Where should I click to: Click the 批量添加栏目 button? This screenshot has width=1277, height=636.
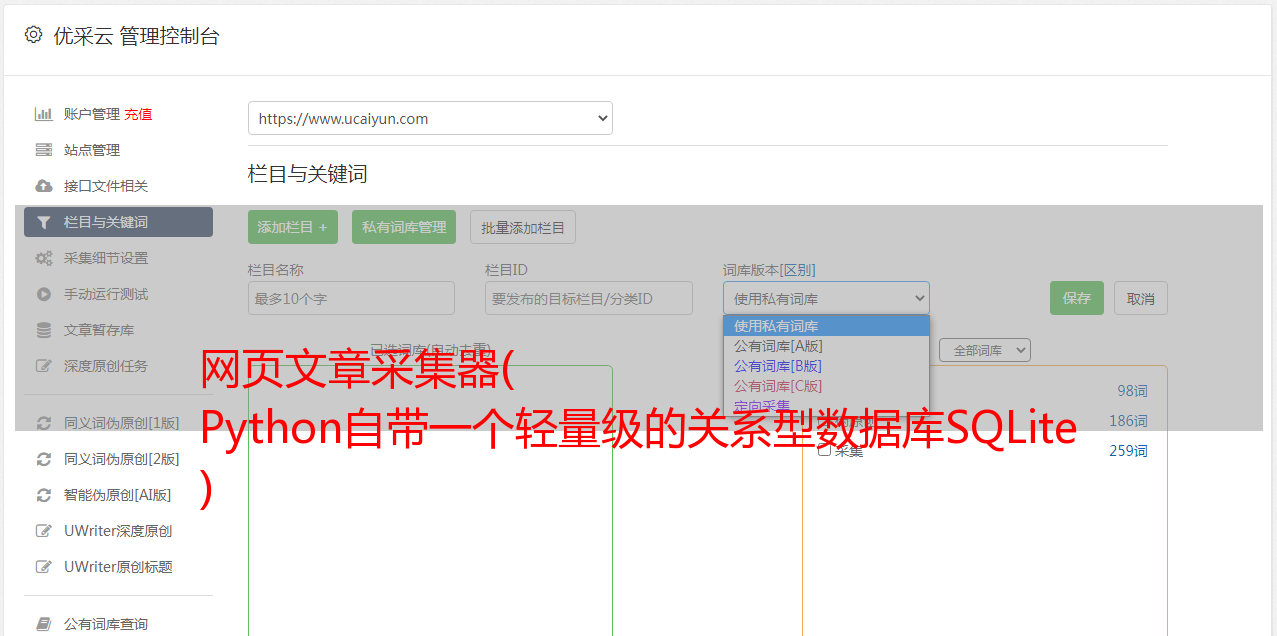click(x=523, y=227)
